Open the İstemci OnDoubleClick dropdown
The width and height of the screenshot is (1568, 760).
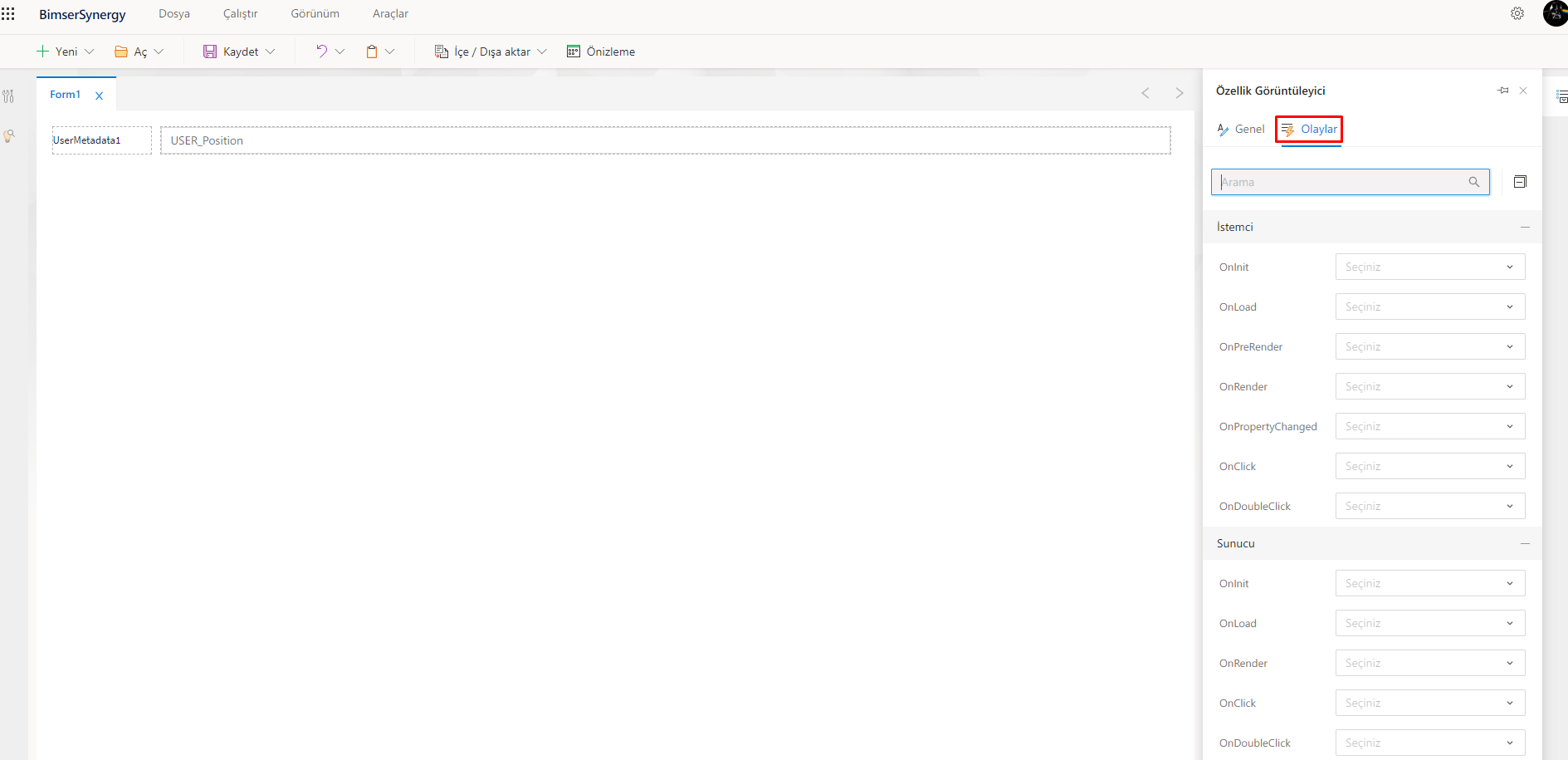coord(1430,506)
